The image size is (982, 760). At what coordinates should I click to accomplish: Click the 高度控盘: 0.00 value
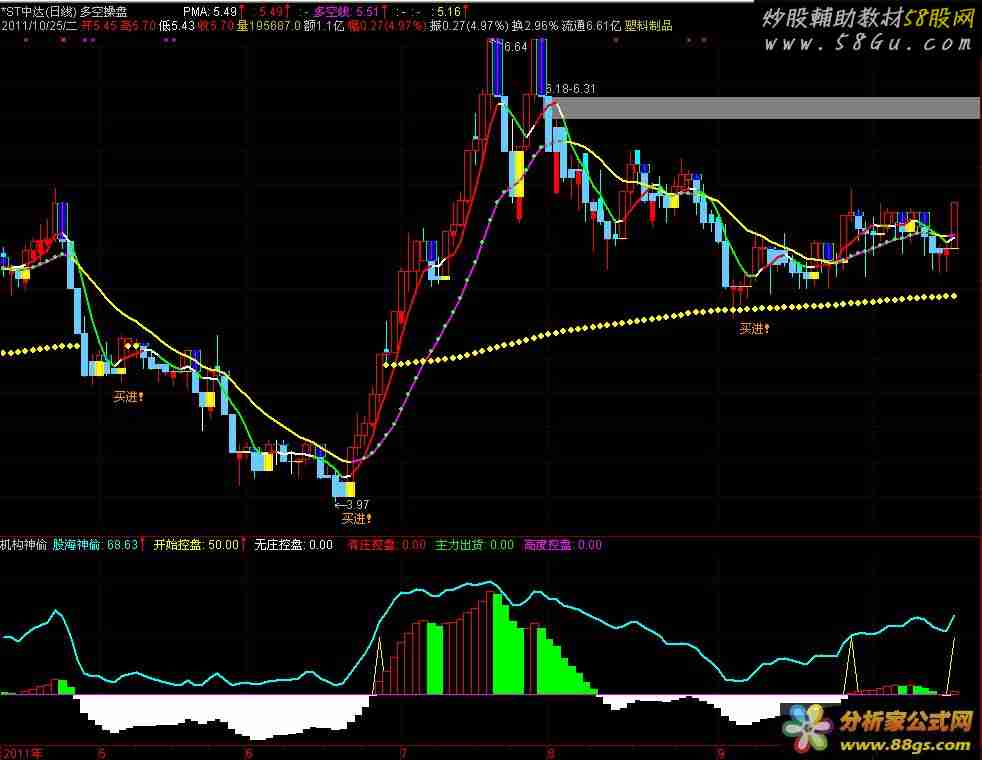[563, 545]
